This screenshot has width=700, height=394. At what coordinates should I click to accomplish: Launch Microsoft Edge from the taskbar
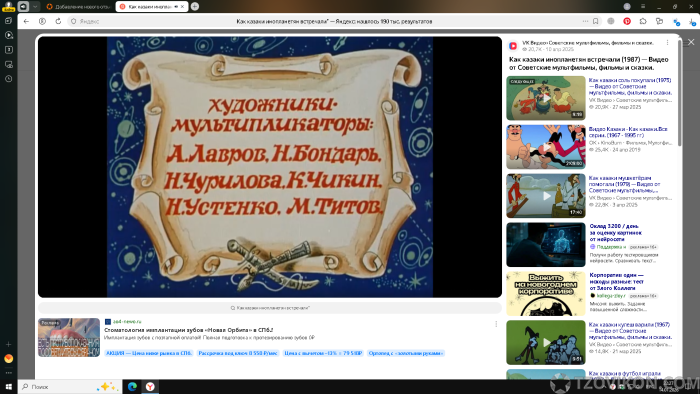[x=132, y=386]
